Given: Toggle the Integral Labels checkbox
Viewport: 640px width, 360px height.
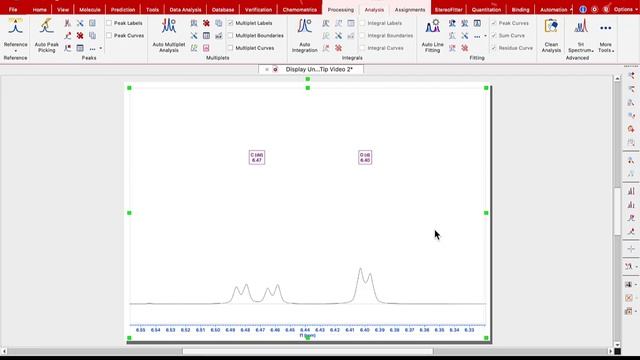Looking at the screenshot, I should [362, 23].
